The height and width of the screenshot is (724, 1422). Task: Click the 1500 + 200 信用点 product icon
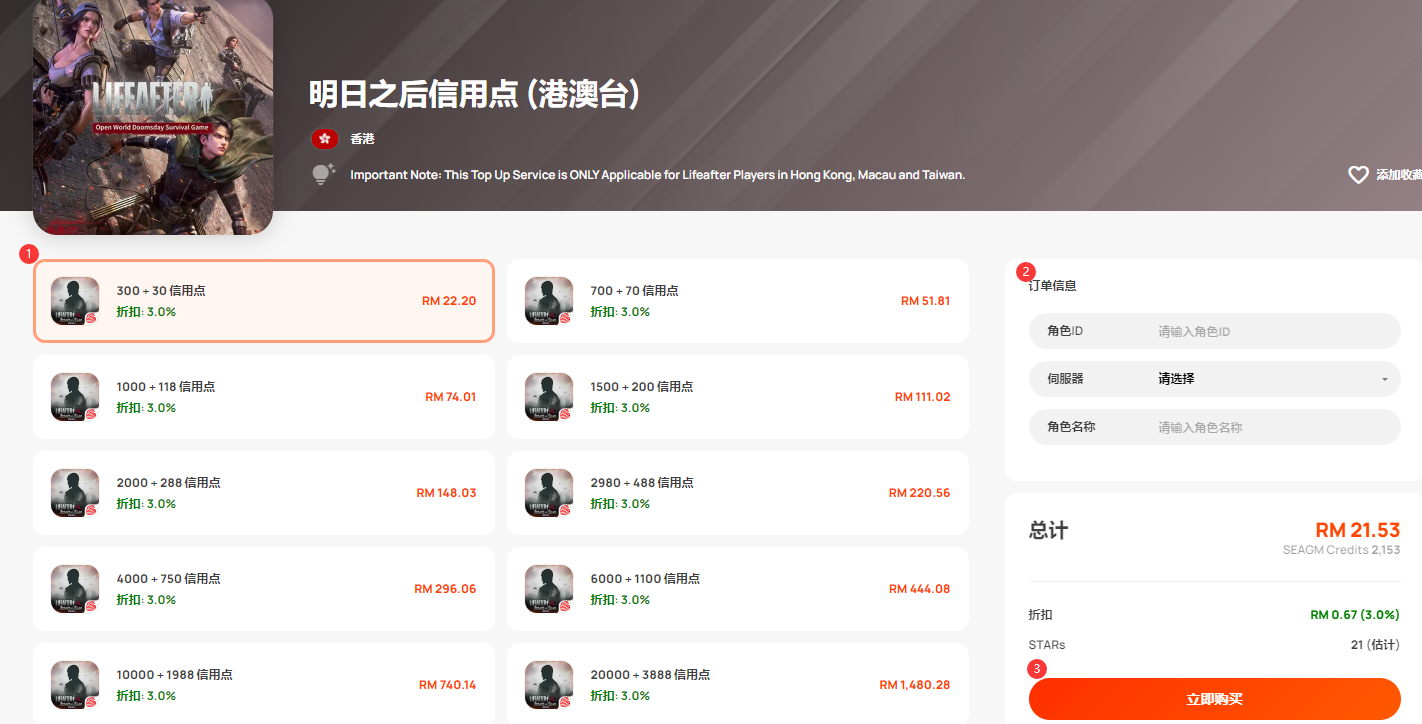click(549, 397)
